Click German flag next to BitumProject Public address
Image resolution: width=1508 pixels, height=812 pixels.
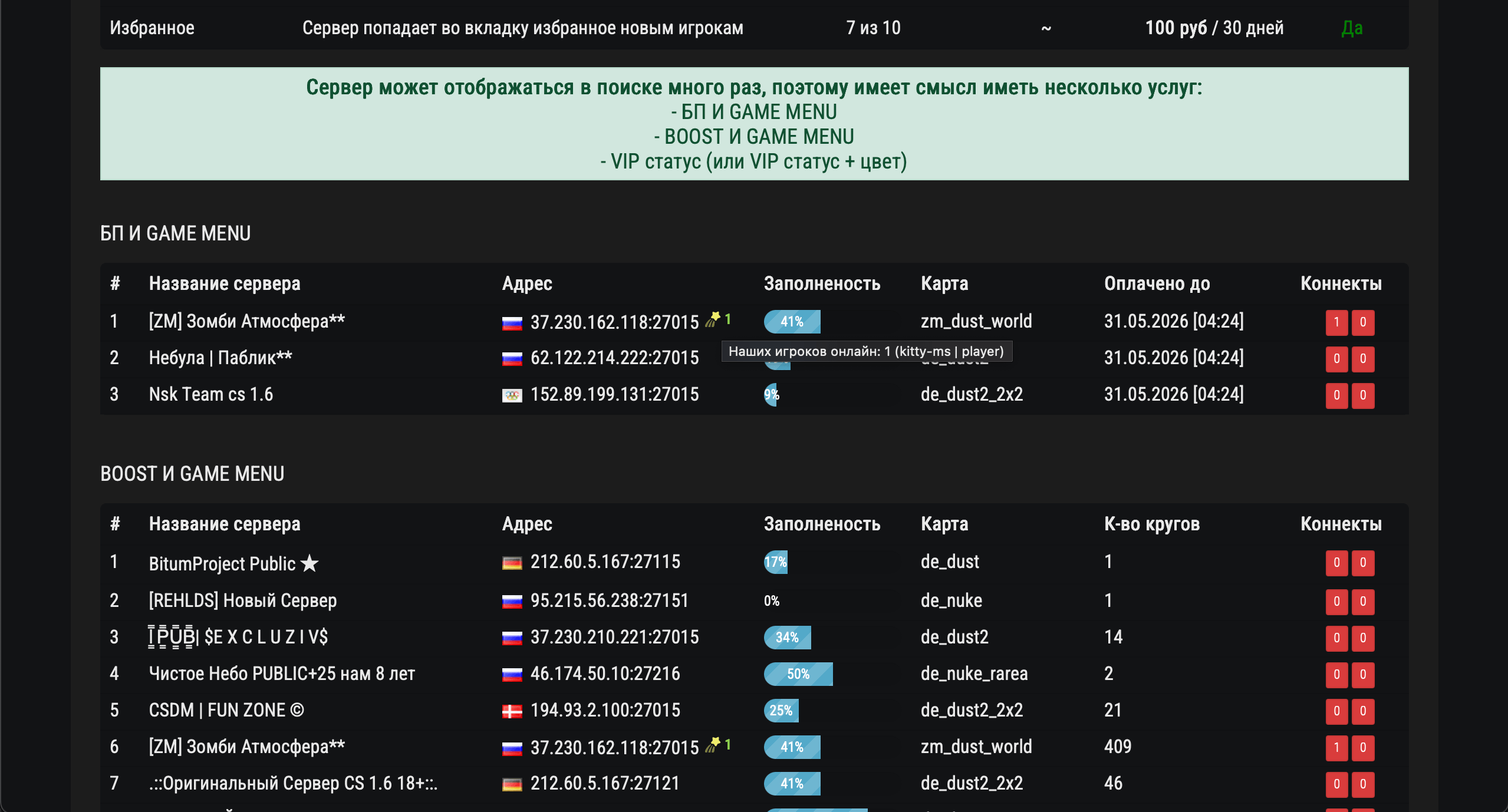click(512, 563)
